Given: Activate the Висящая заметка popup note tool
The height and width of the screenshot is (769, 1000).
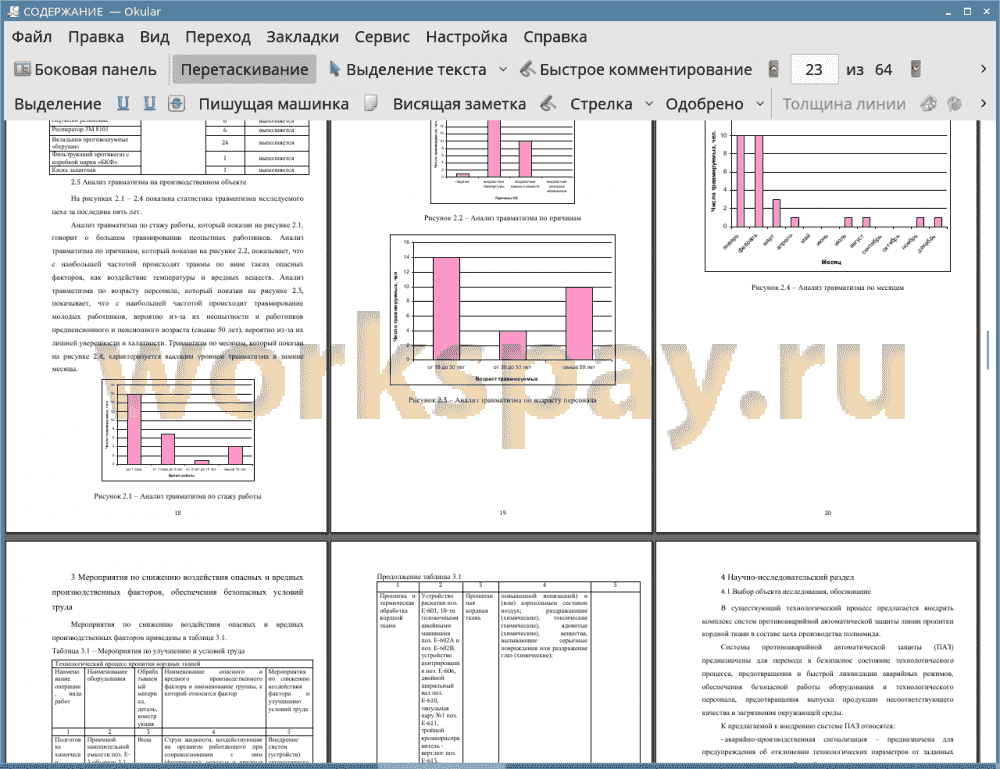Looking at the screenshot, I should click(459, 104).
